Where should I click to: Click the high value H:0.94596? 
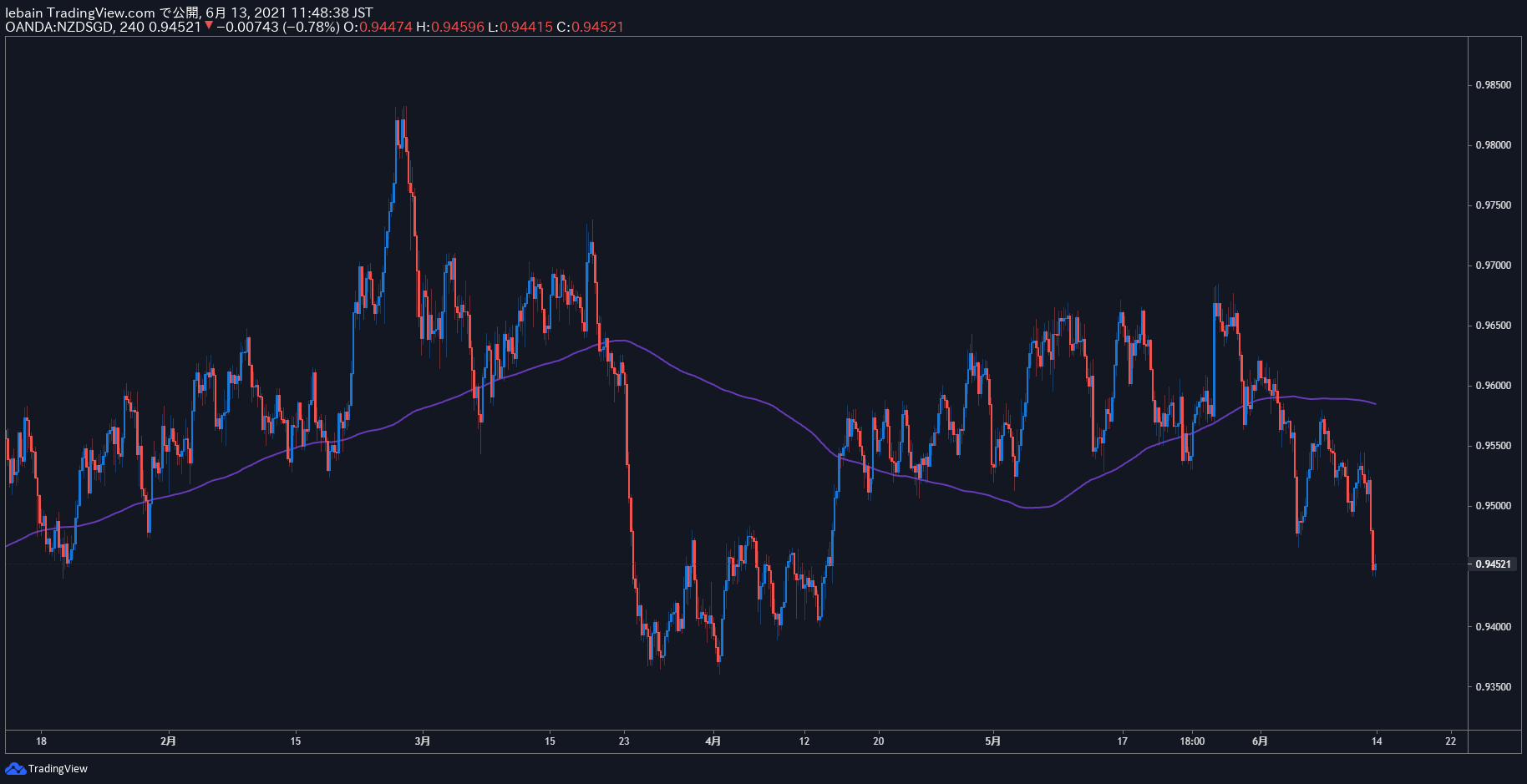click(x=450, y=27)
